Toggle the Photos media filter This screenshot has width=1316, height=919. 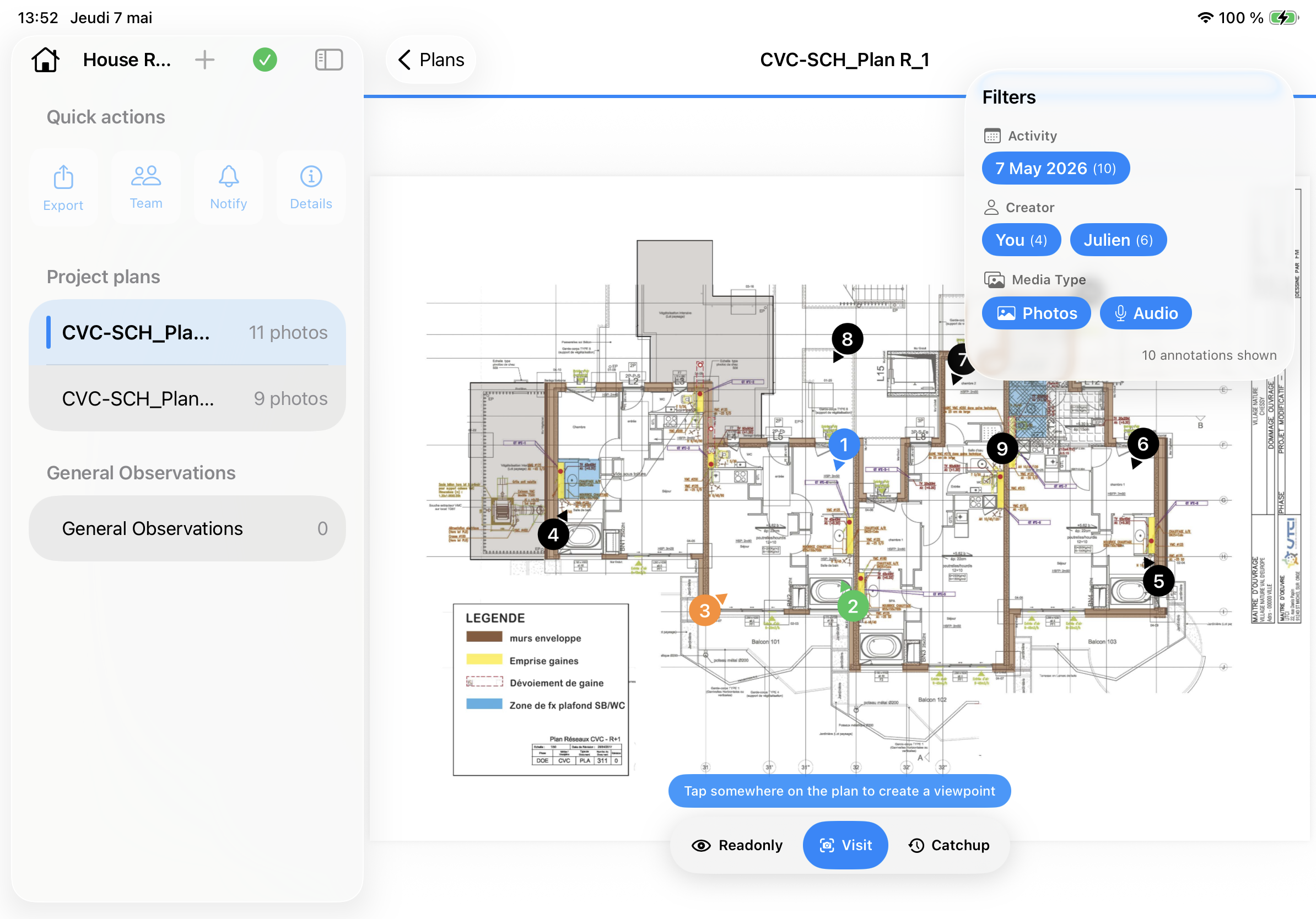pos(1036,313)
